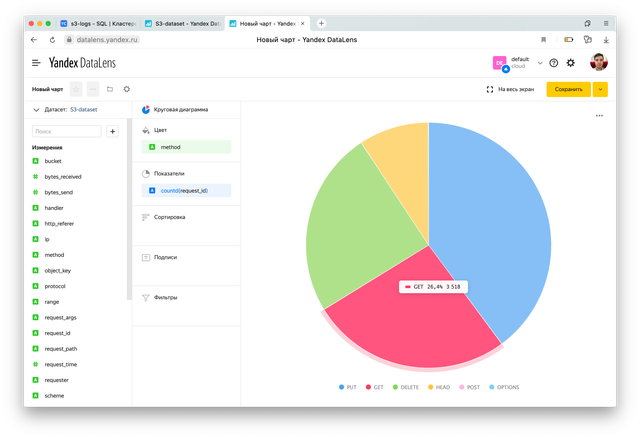Toggle PUT series in chart legend

(x=348, y=386)
